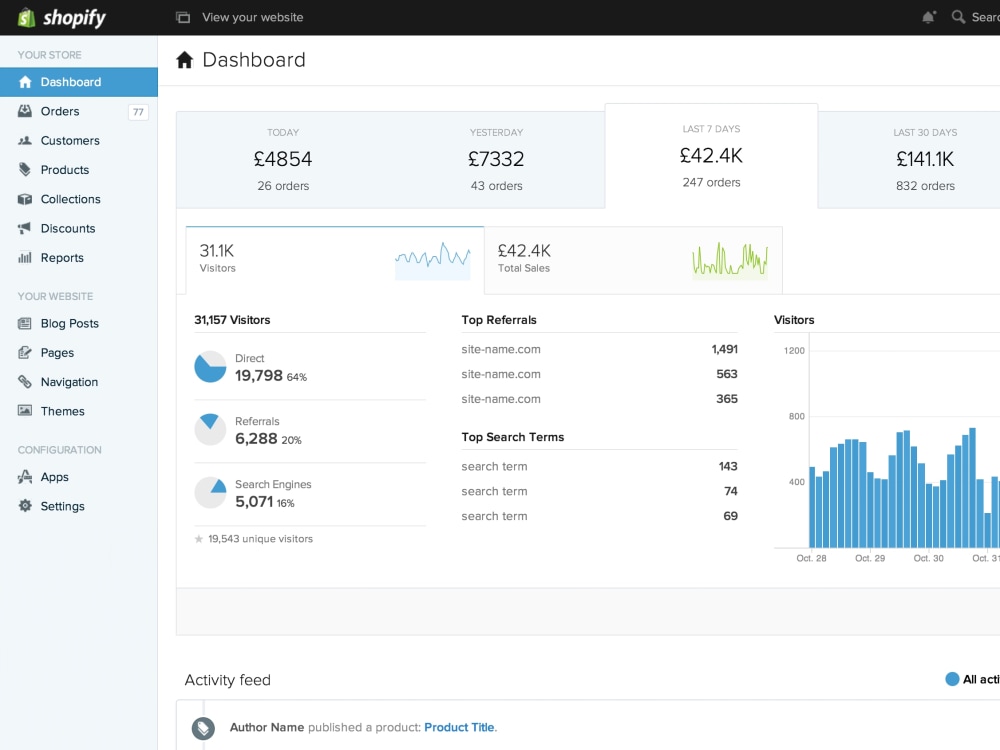
Task: Click the green total sales sparkline
Action: pyautogui.click(x=730, y=260)
